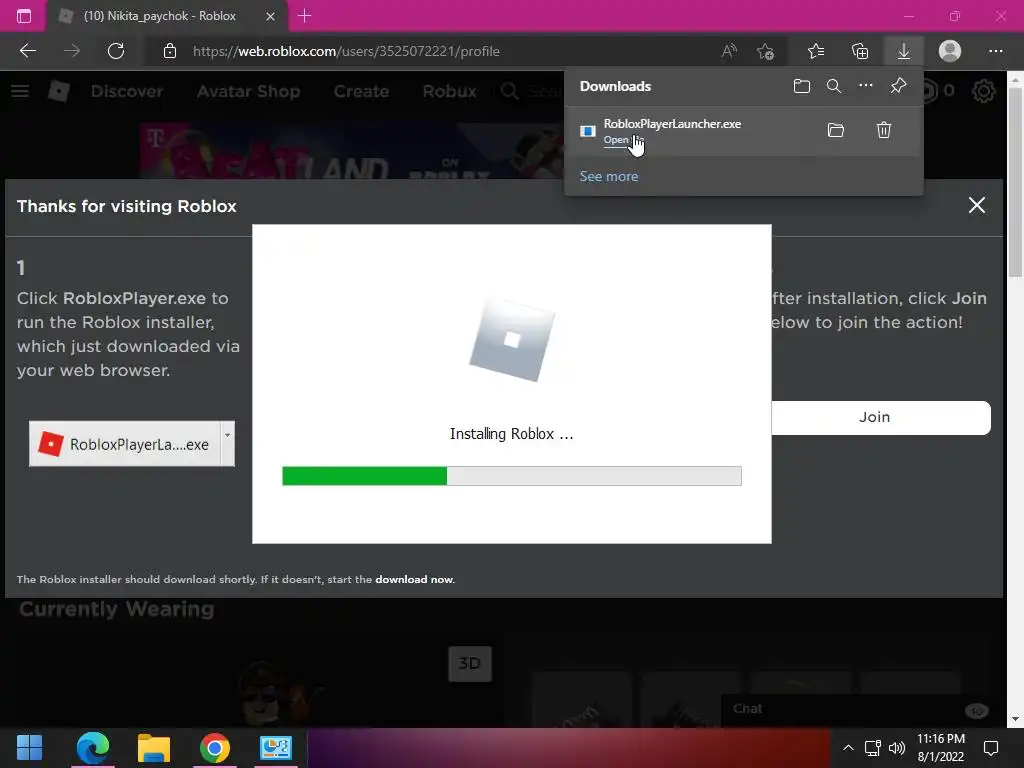Click the page vertical scrollbar thumb
This screenshot has width=1024, height=768.
point(1015,183)
